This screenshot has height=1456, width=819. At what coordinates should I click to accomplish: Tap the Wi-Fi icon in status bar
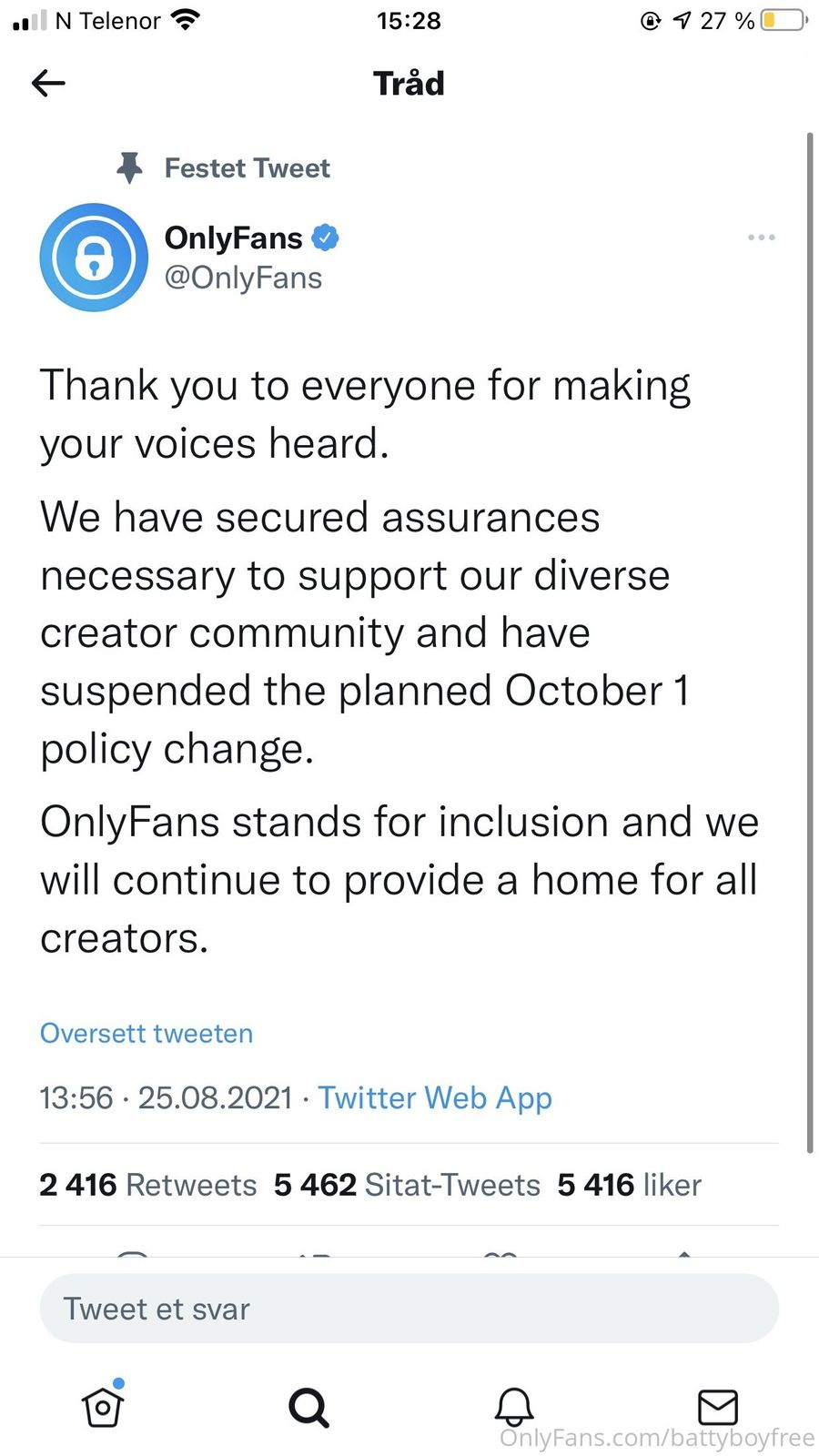click(x=186, y=20)
